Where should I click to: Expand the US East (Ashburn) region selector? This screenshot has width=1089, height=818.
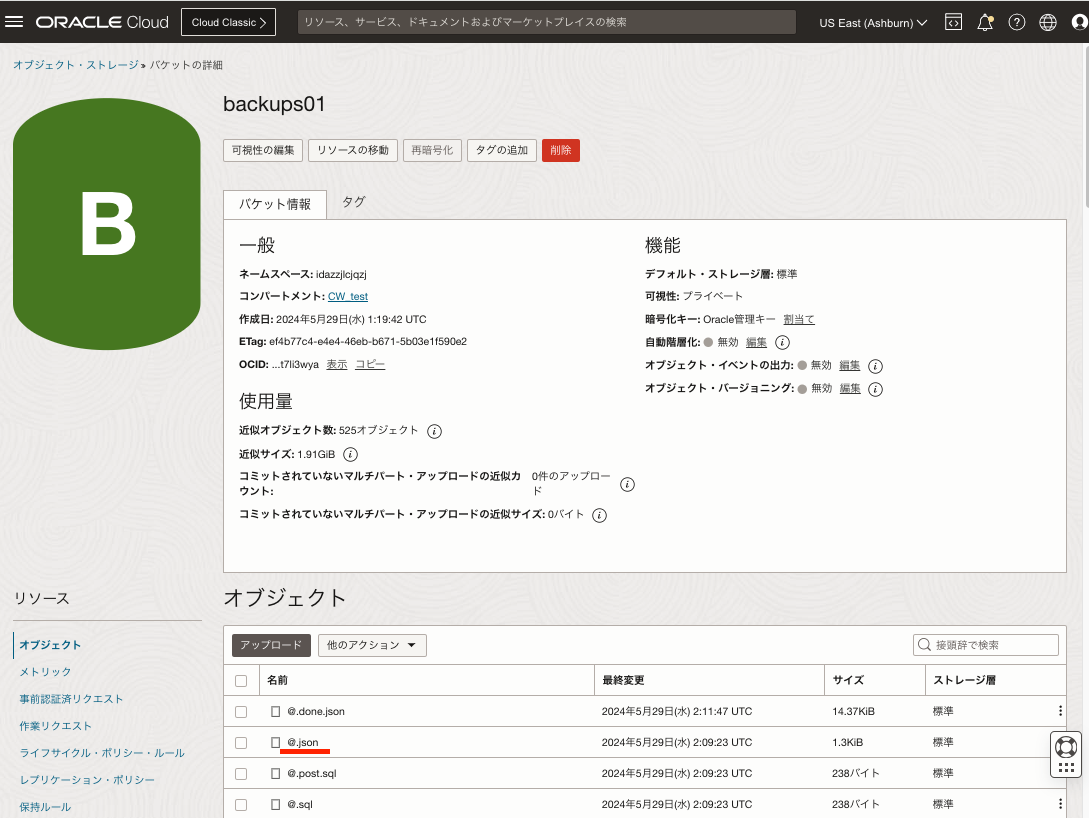pos(873,23)
